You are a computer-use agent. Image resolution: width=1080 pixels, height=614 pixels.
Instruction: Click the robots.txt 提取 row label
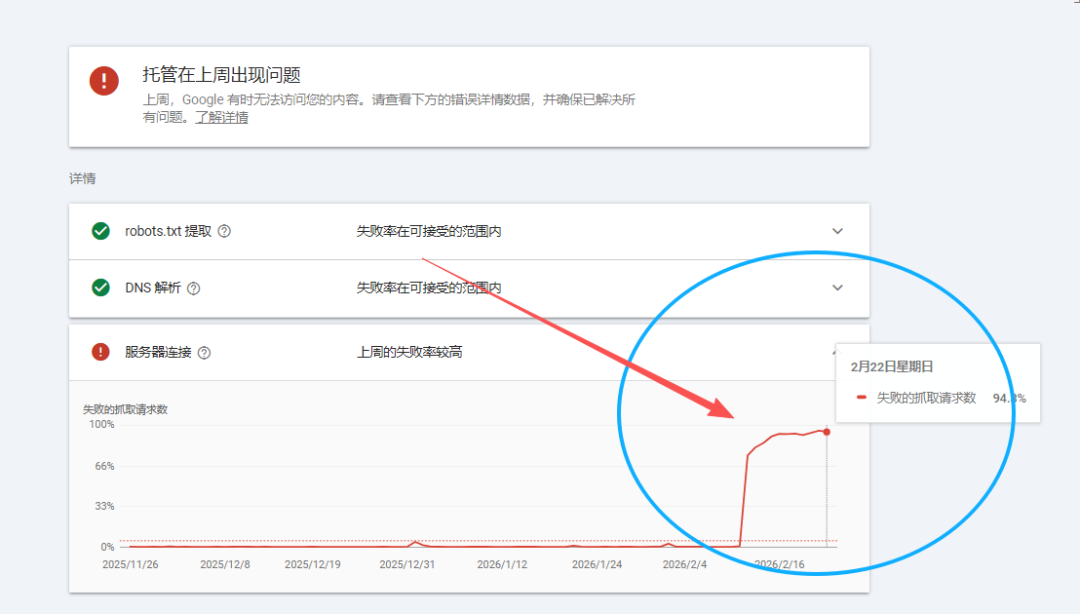[168, 232]
